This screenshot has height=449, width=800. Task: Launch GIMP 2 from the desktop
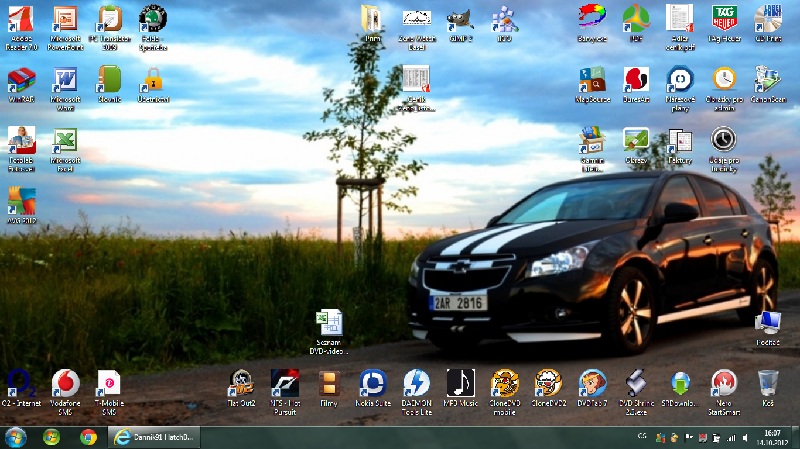pyautogui.click(x=460, y=19)
